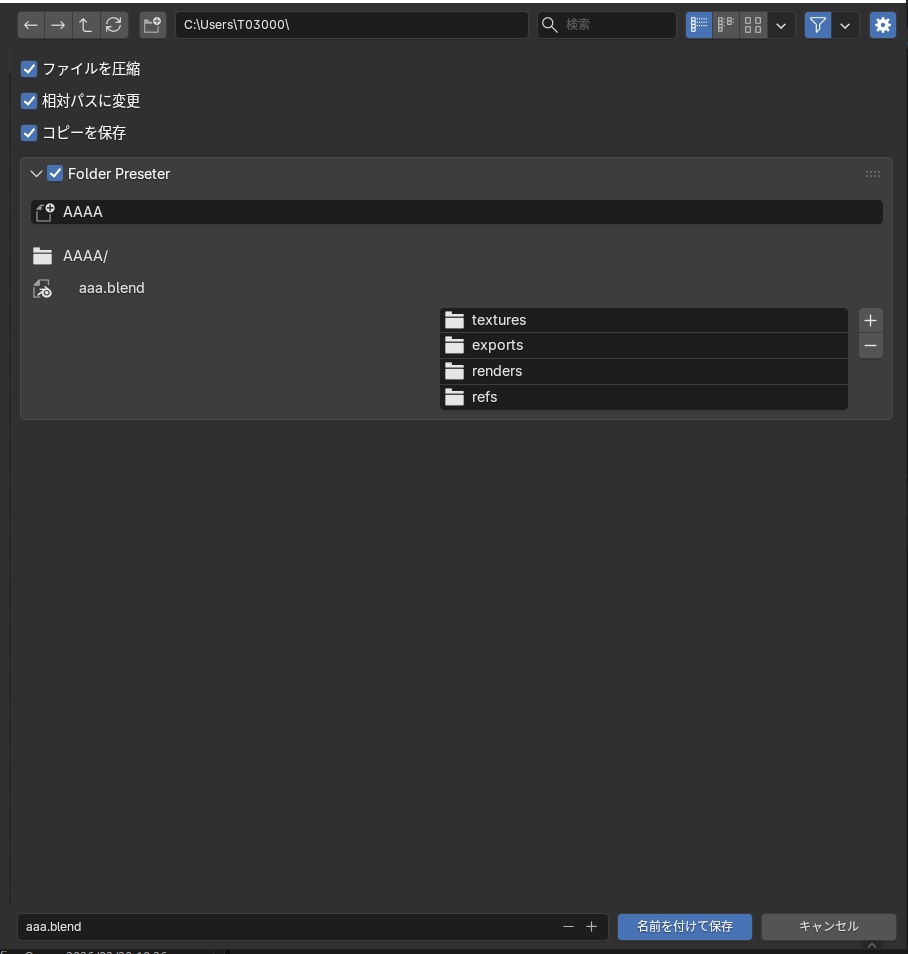Navigate forward to the next folder
The width and height of the screenshot is (908, 954).
(58, 25)
